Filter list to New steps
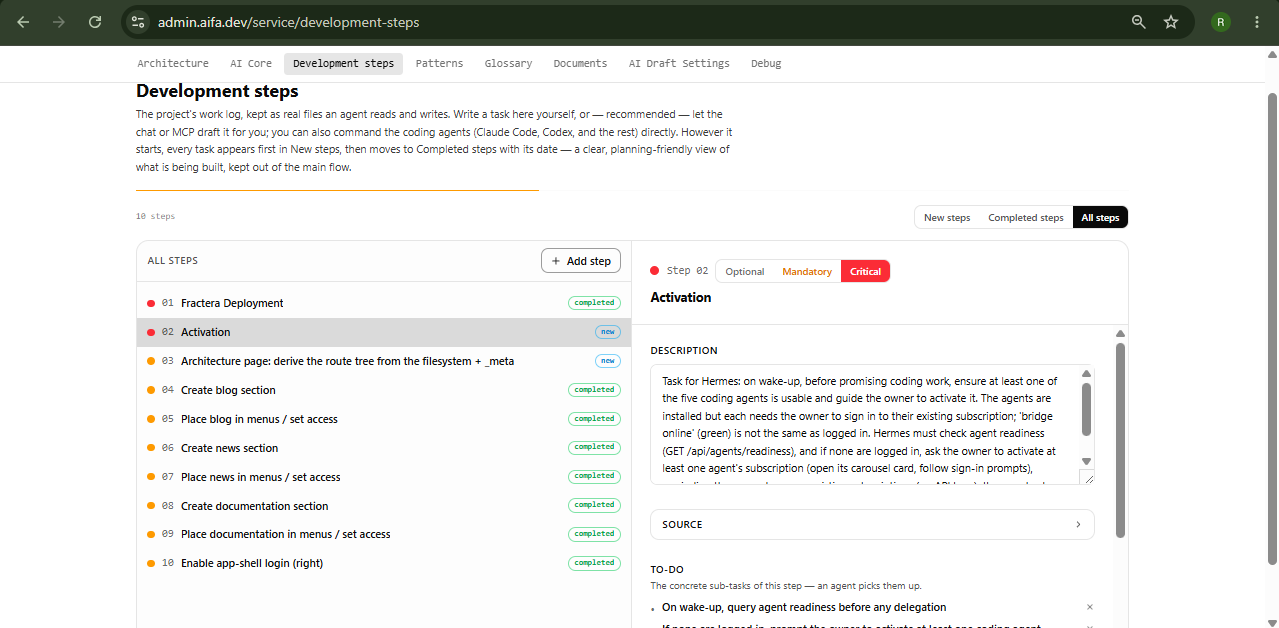 pyautogui.click(x=947, y=217)
